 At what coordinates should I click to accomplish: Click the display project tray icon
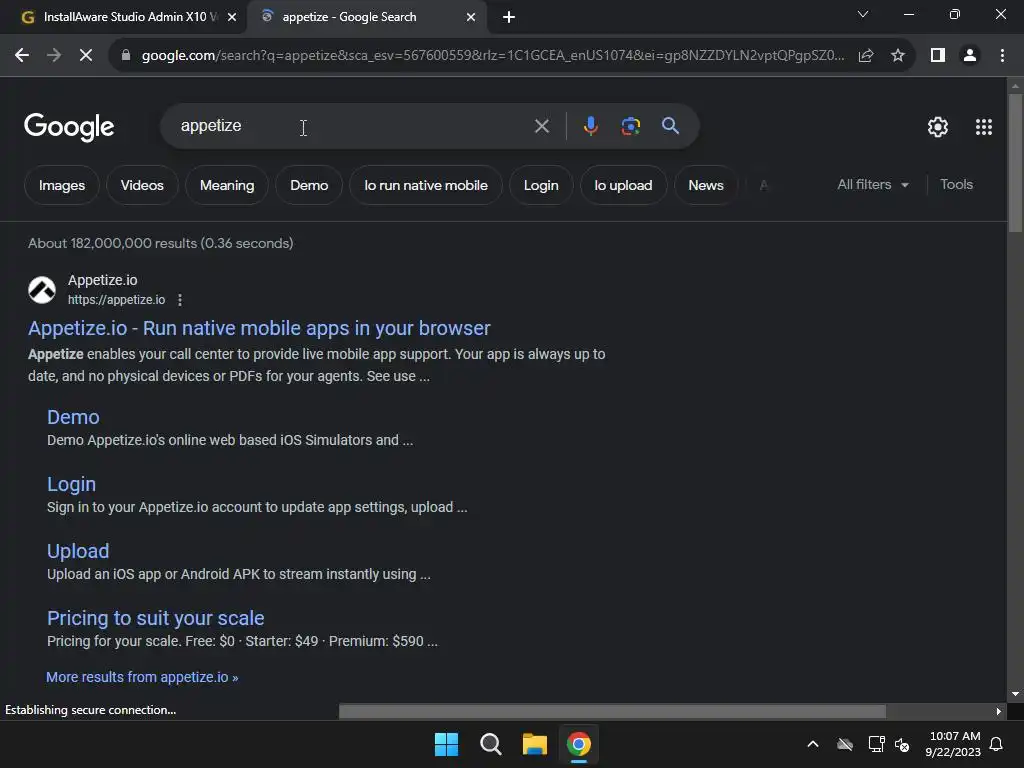876,744
